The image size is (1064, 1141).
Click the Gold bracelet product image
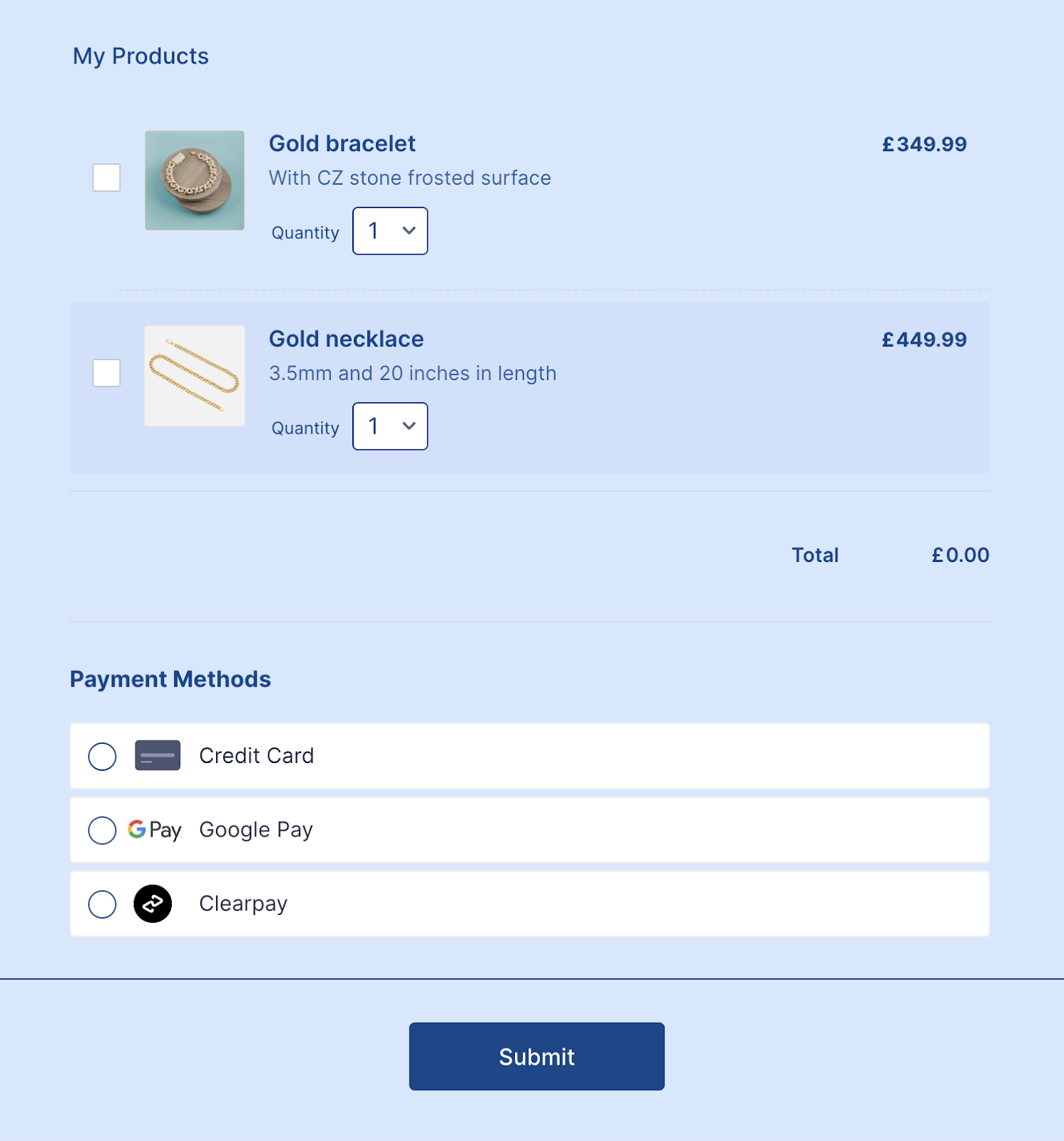click(195, 180)
